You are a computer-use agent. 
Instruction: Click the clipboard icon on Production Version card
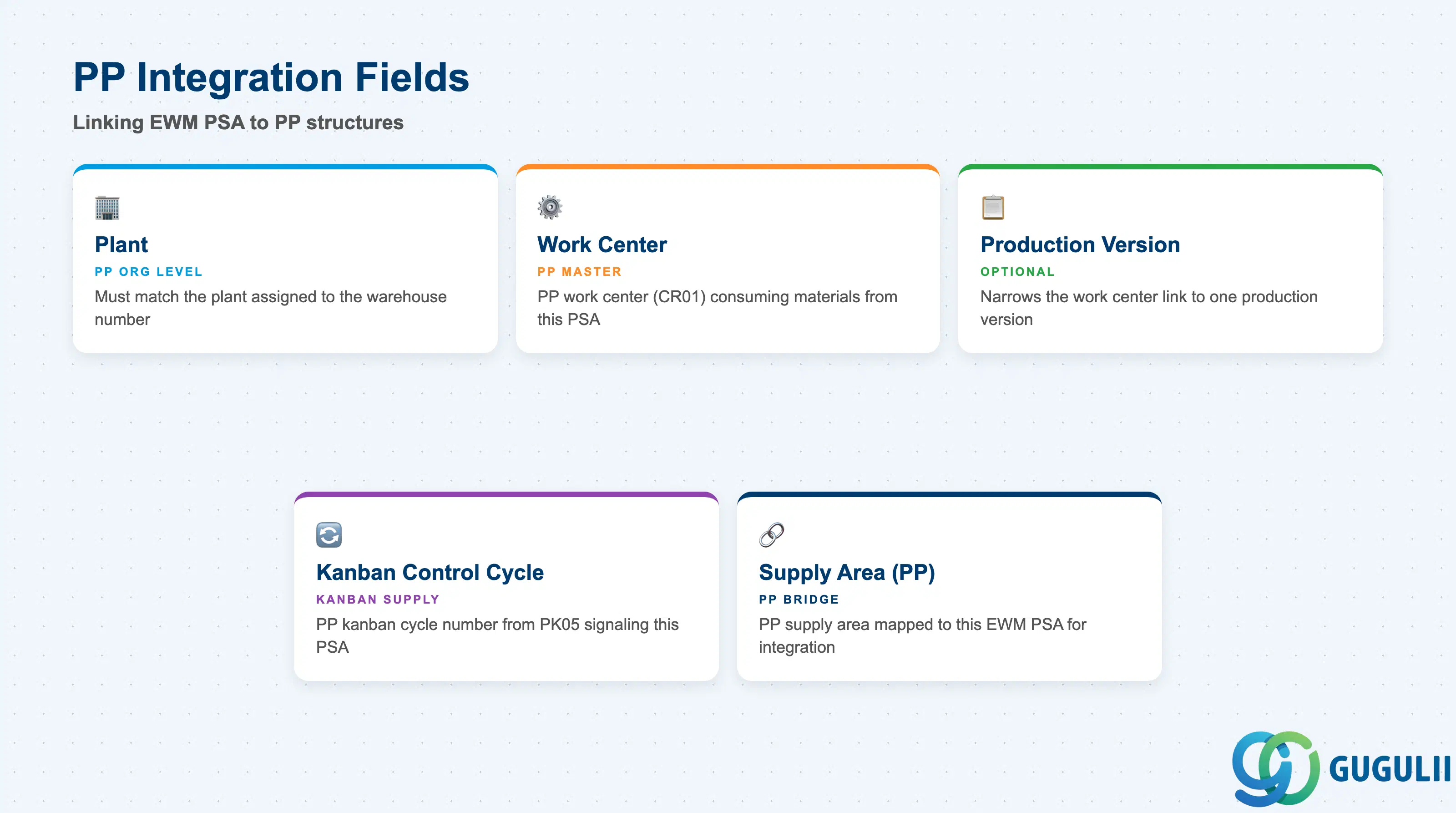[993, 208]
